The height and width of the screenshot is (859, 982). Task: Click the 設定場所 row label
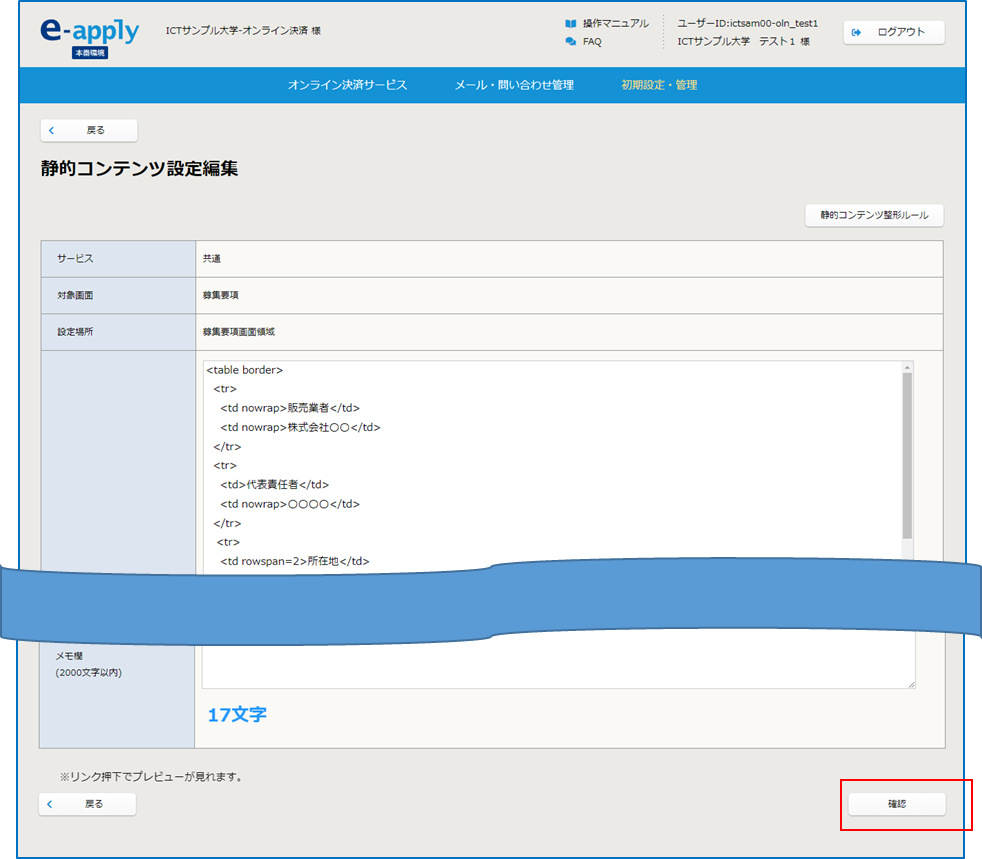[x=75, y=332]
